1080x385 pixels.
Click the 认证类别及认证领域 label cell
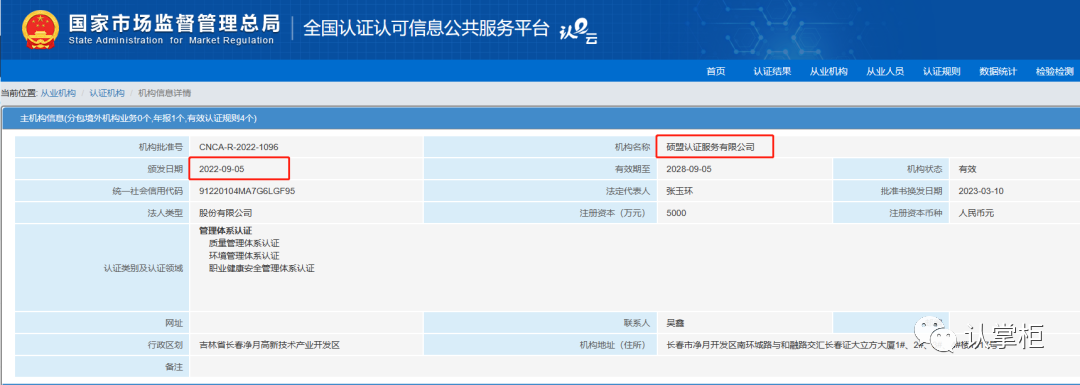[x=103, y=268]
